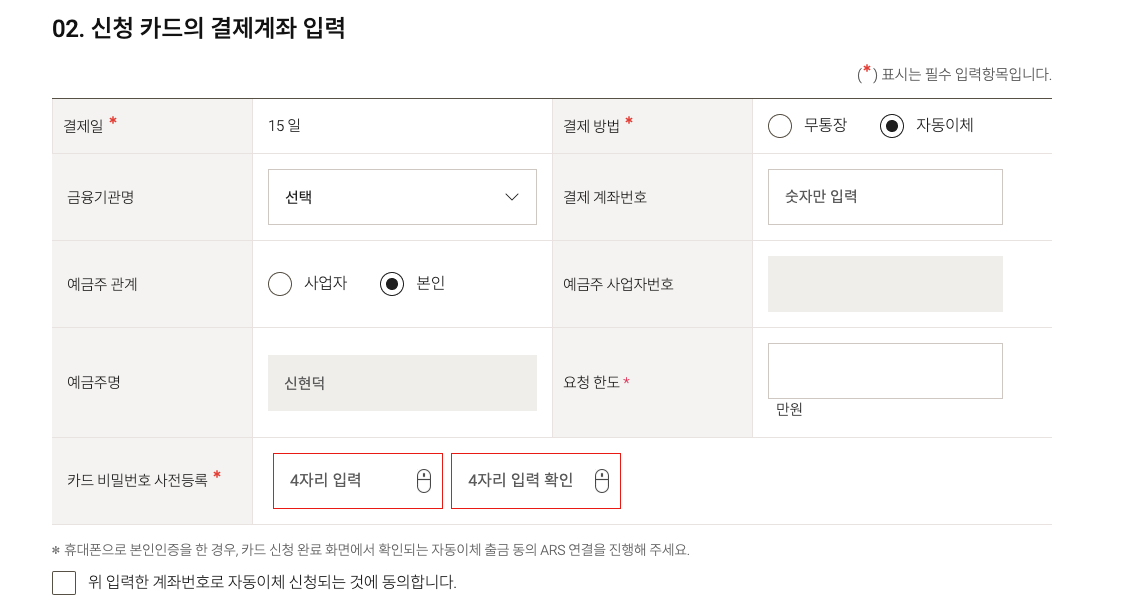Click the chevron arrow of 금융기관명 dropdown
The image size is (1124, 615).
coord(512,197)
